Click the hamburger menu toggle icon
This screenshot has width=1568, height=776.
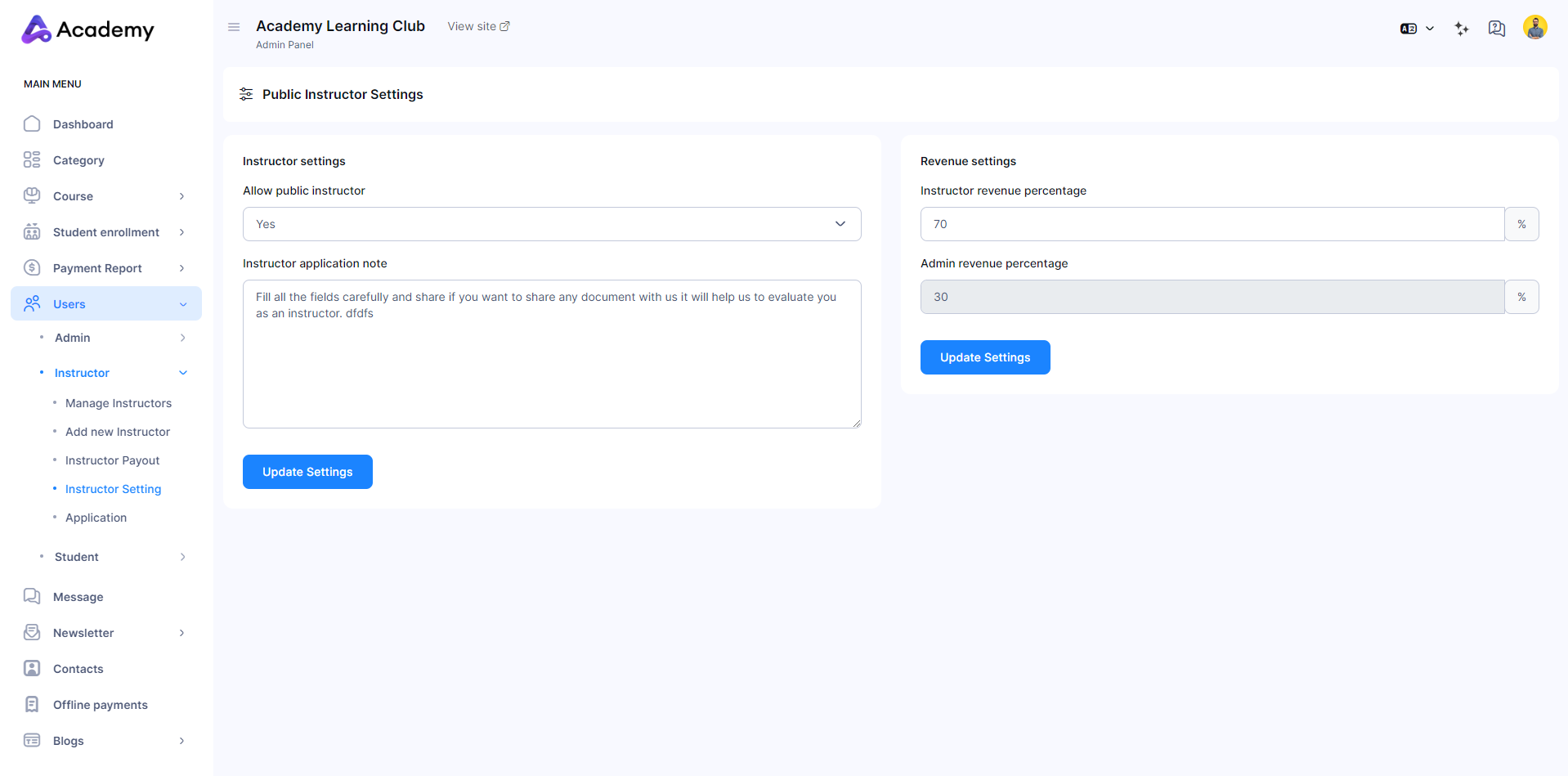click(x=234, y=27)
